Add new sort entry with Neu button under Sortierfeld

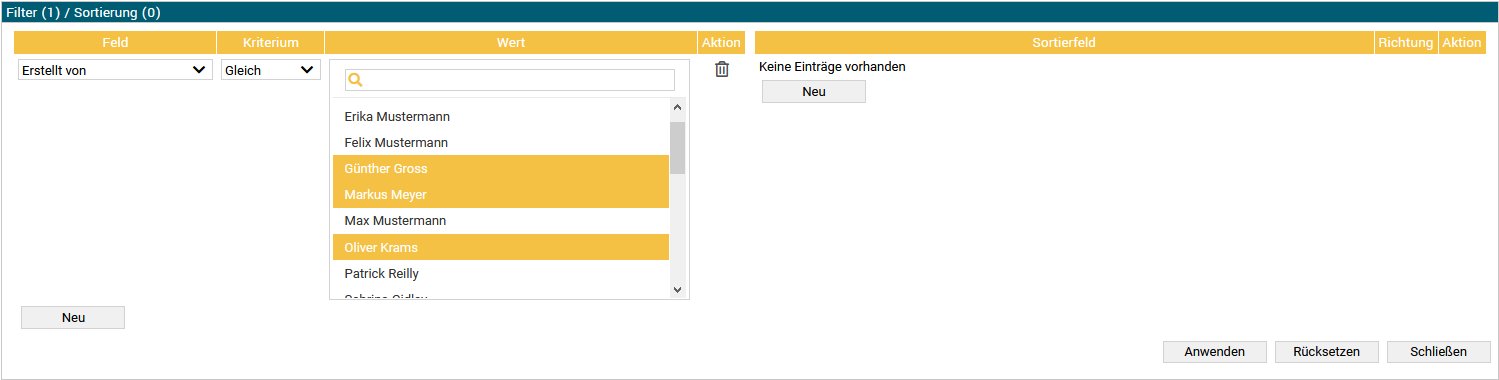point(814,91)
